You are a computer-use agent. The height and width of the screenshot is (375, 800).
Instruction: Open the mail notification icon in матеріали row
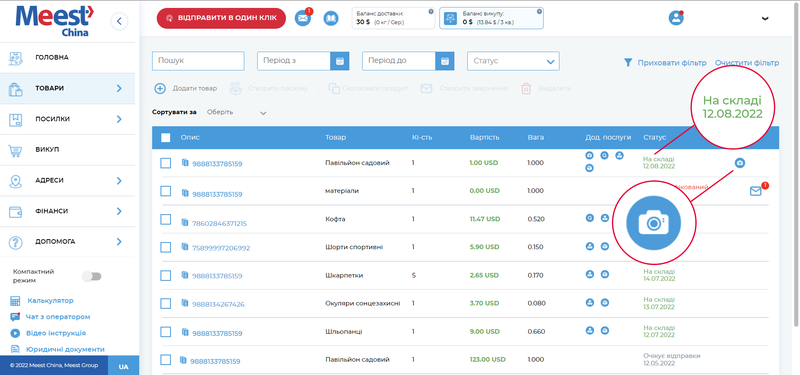click(756, 191)
